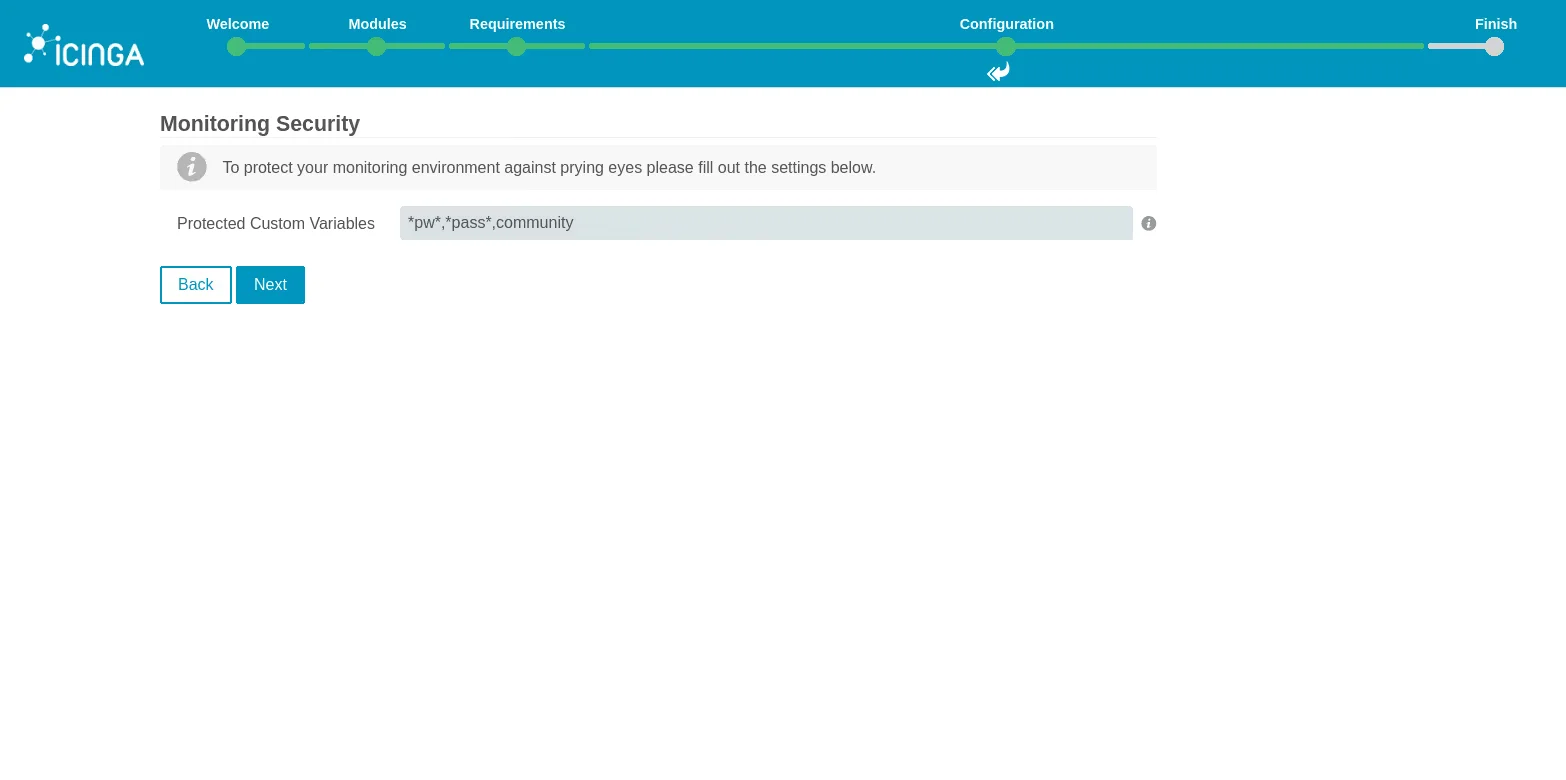Image resolution: width=1566 pixels, height=780 pixels.
Task: Jump to the Finish wizard step label
Action: click(1495, 24)
